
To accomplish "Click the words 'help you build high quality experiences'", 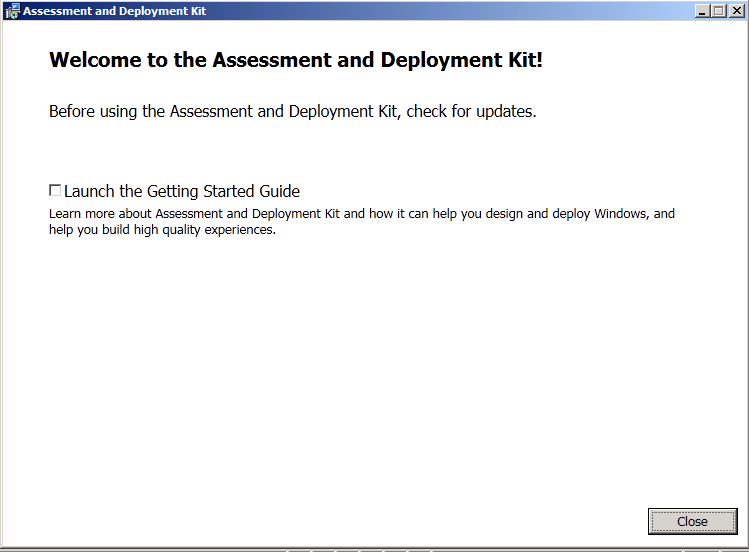I will pyautogui.click(x=162, y=230).
